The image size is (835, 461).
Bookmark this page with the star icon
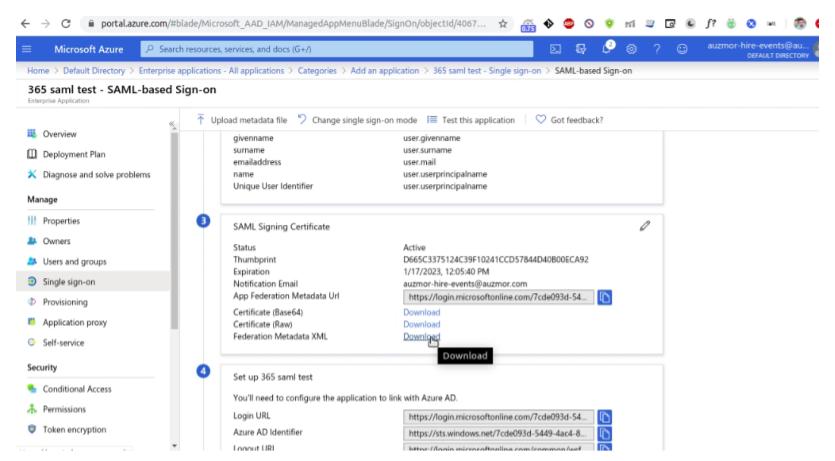(503, 23)
